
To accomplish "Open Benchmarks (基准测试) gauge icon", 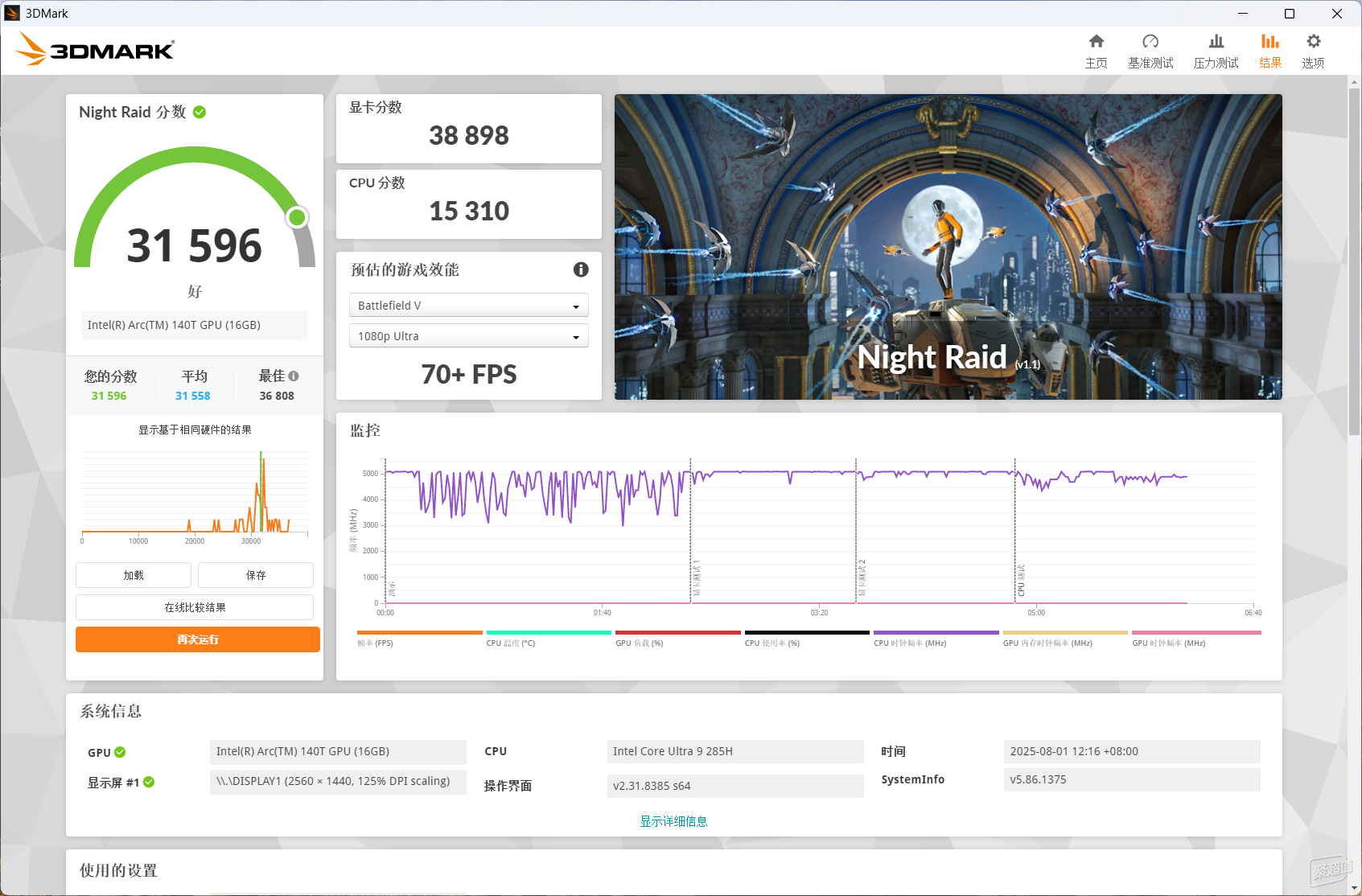I will coord(1150,42).
